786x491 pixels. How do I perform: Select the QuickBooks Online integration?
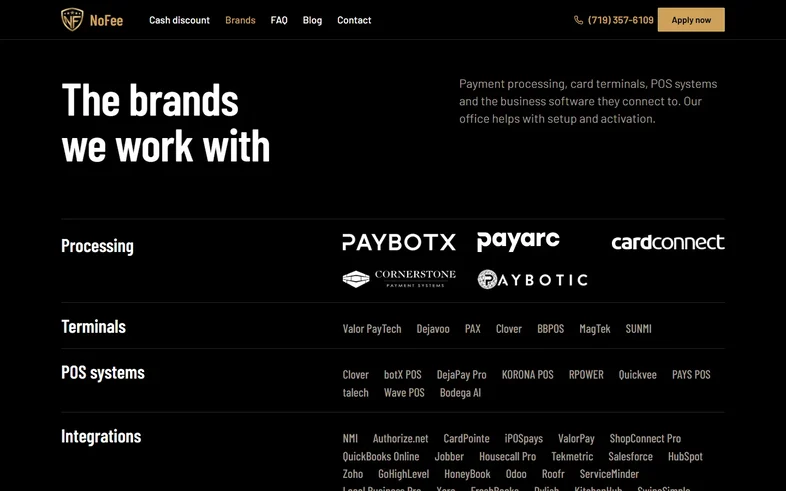tap(380, 456)
